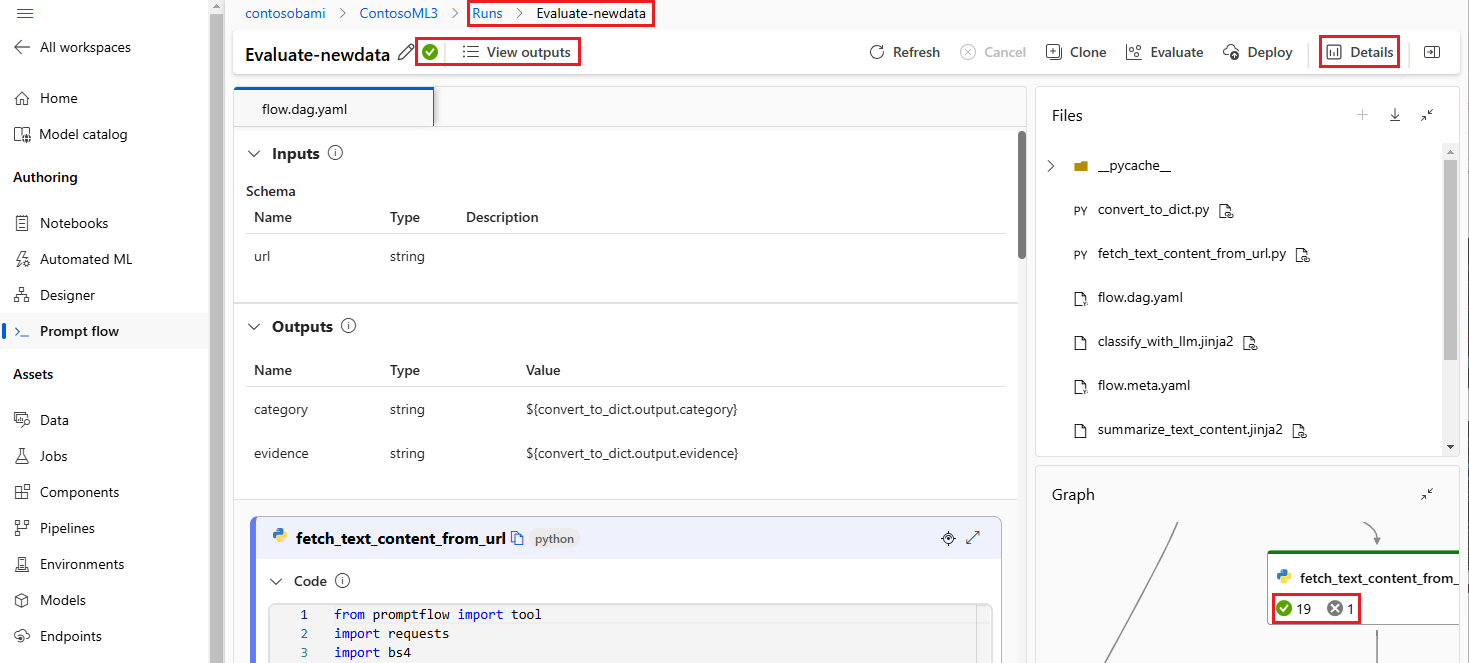Open run Details panel
Screen dimensions: 1469x663
(x=1359, y=52)
